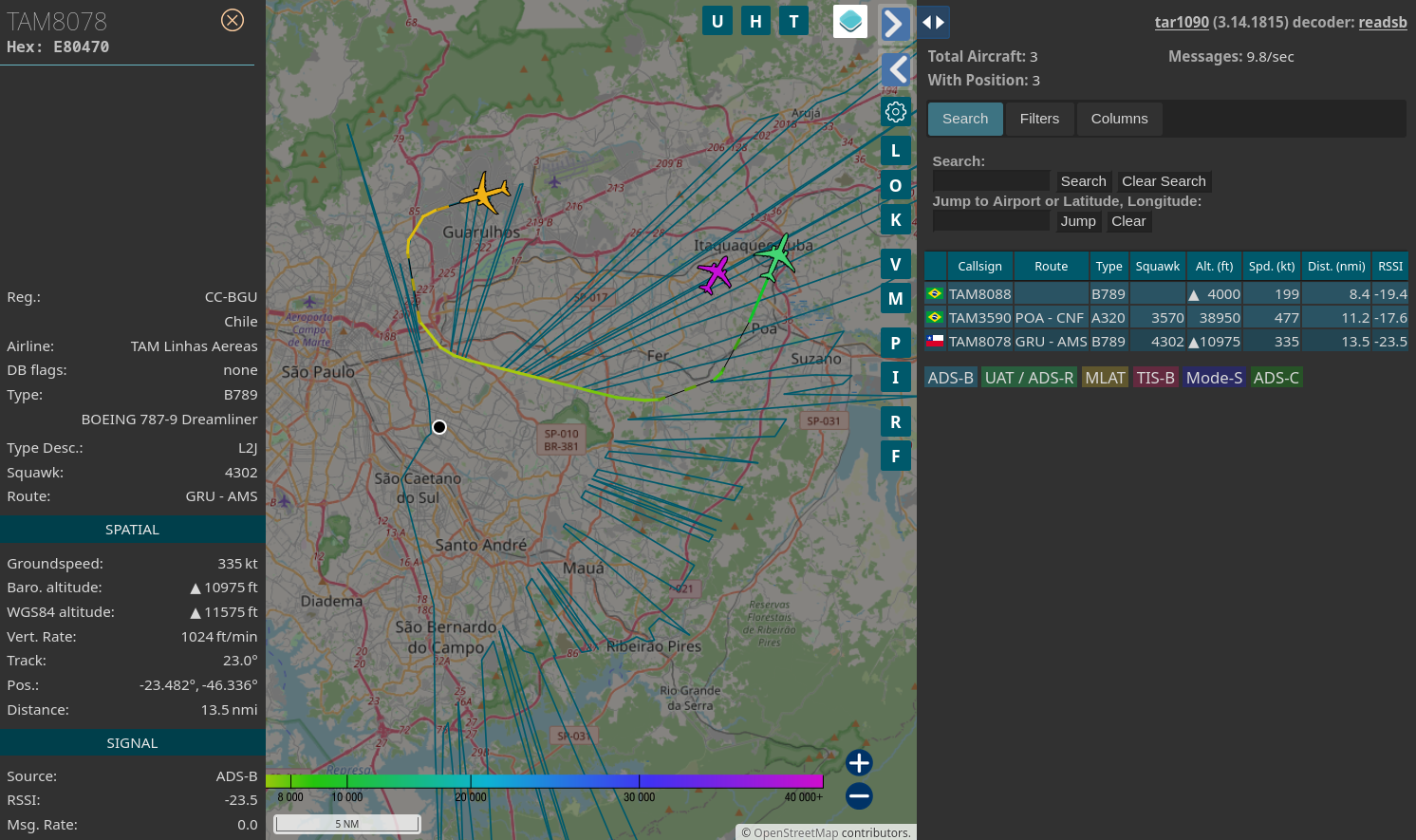Select the orange aircraft icon near Guarulhos
Screen dimensions: 1416x840
tap(485, 194)
